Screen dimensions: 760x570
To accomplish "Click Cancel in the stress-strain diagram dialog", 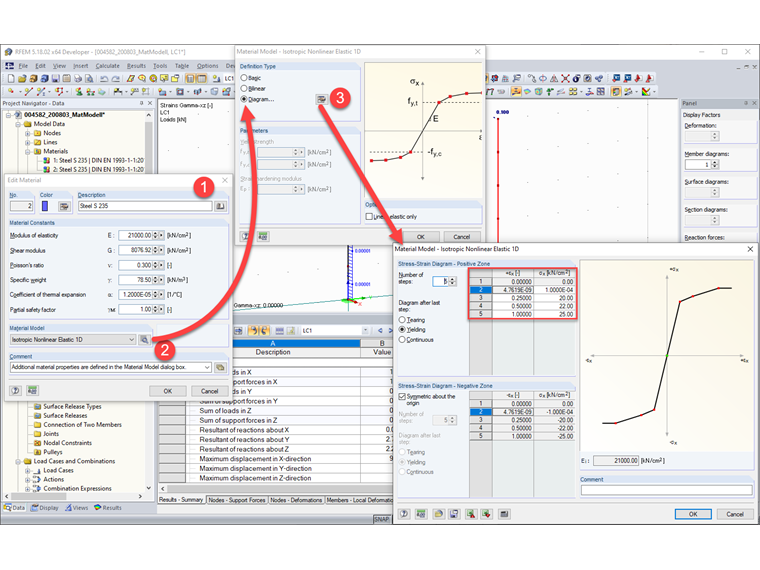I will [x=735, y=514].
